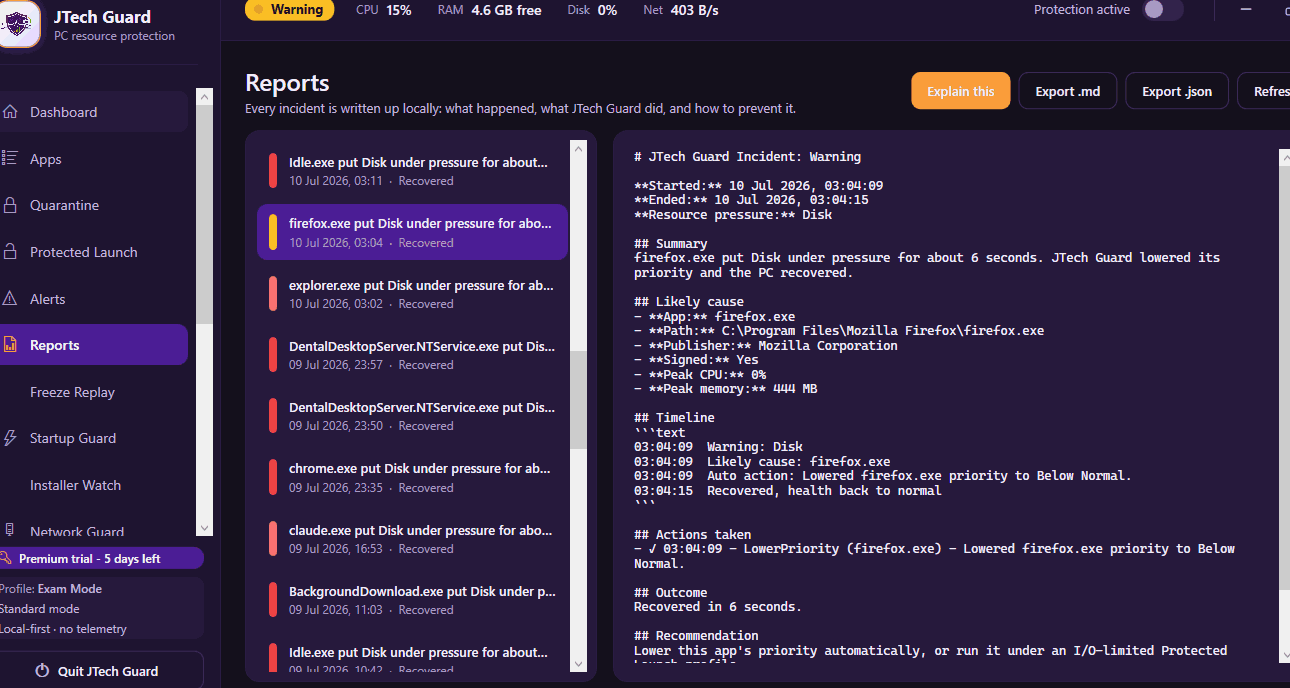The image size is (1290, 688).
Task: Toggle the Protection active switch
Action: point(1163,10)
